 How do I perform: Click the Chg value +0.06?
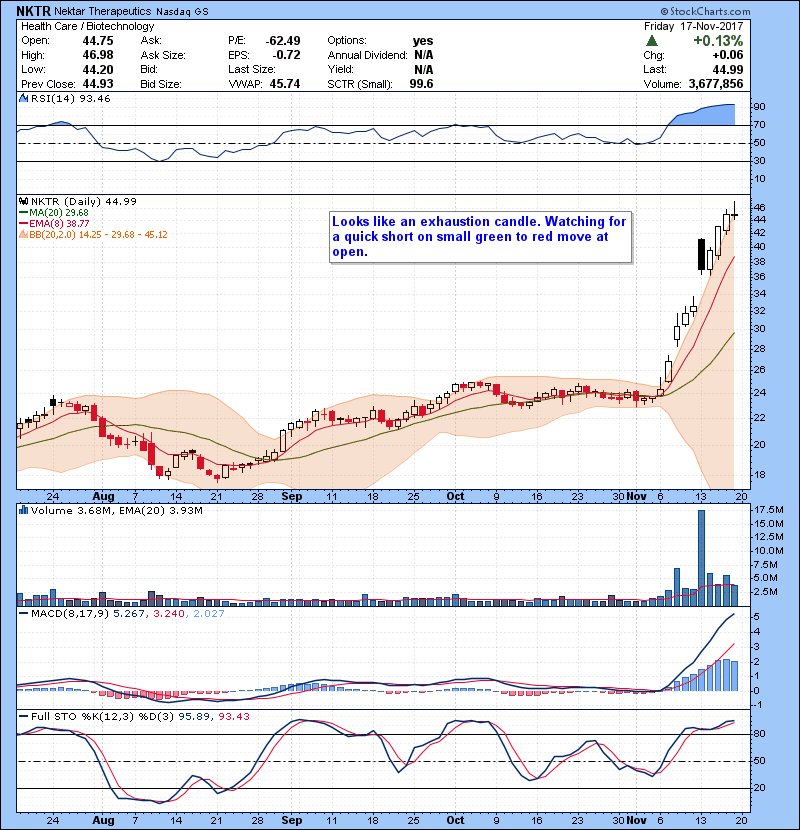coord(727,55)
